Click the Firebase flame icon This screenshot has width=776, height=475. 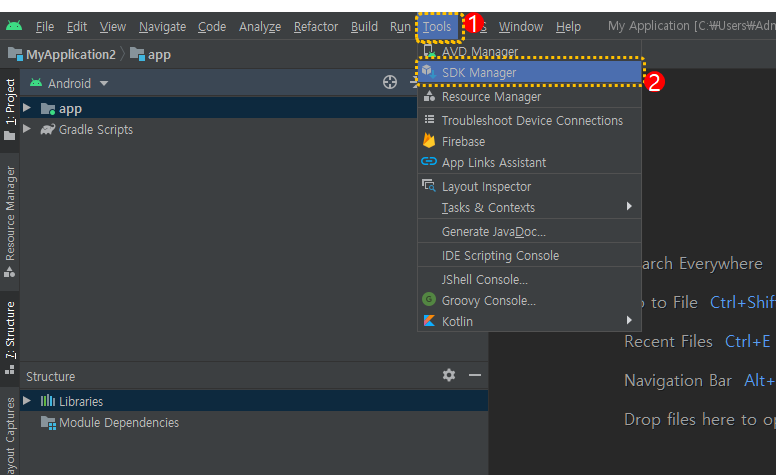click(x=429, y=141)
